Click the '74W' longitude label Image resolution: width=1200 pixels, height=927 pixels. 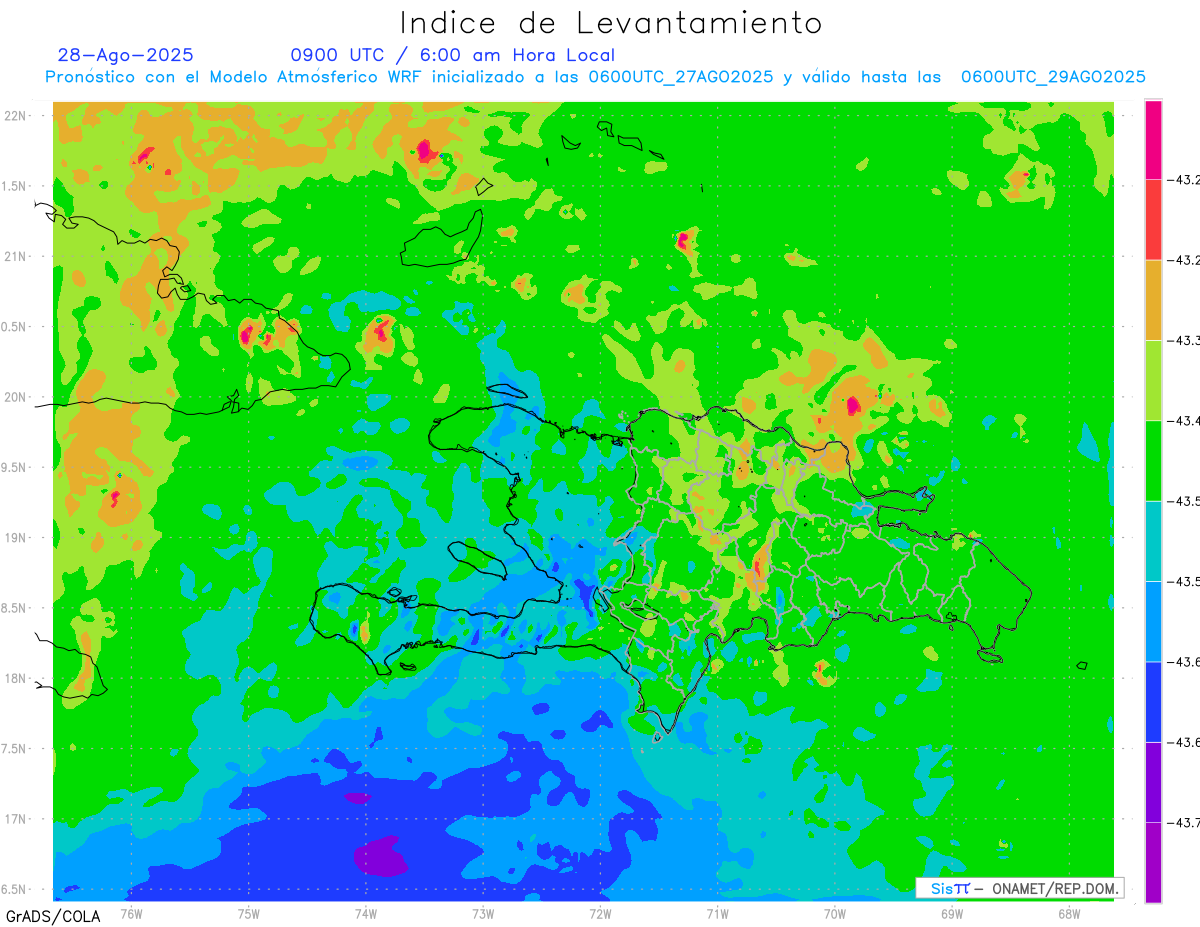(365, 913)
